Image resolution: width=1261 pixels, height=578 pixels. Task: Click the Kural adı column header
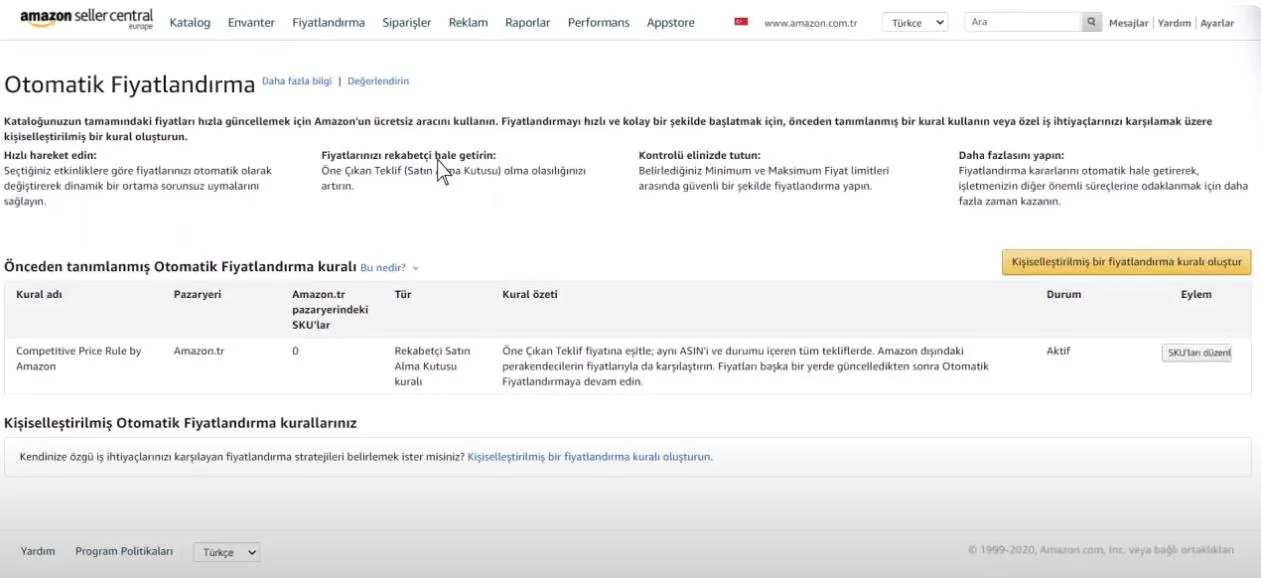click(x=39, y=295)
